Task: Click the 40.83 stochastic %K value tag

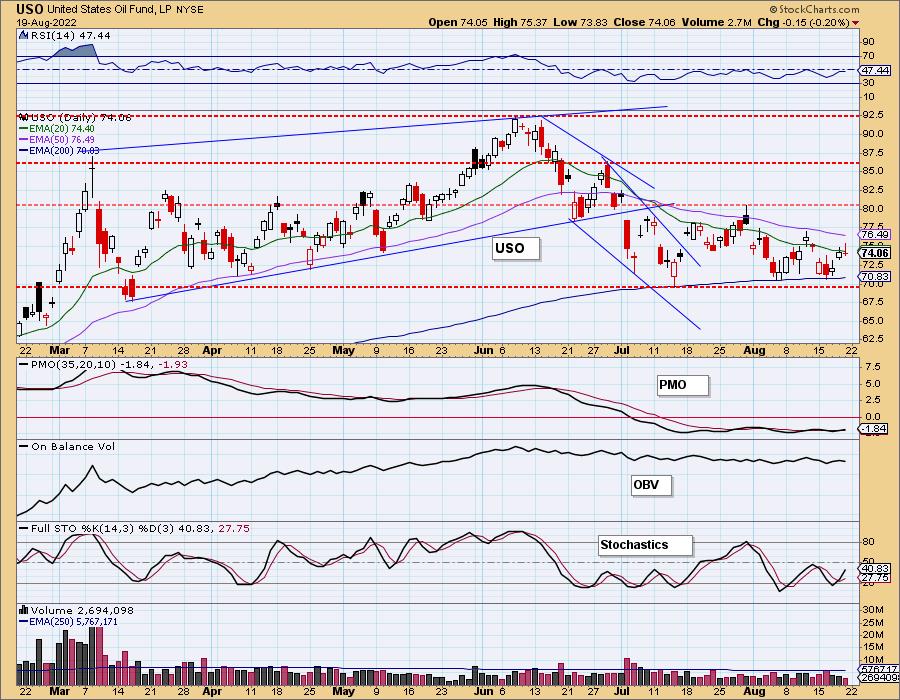Action: (x=875, y=569)
